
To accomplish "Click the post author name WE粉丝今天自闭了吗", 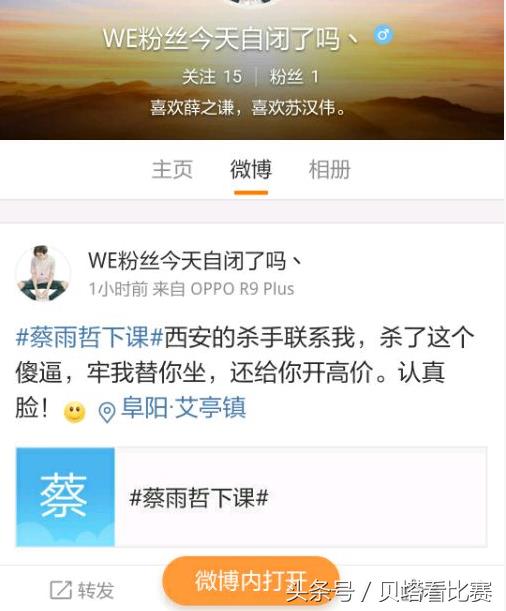I will (x=195, y=260).
